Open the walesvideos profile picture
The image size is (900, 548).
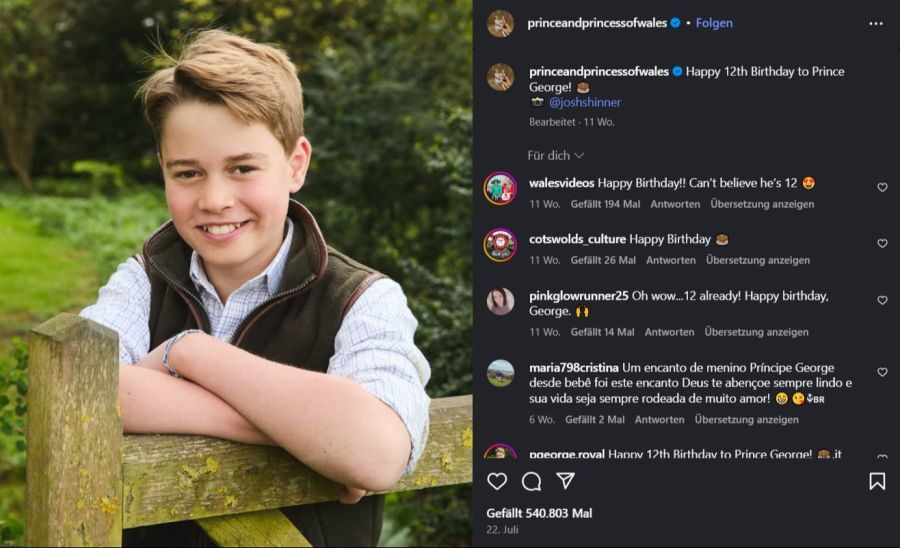click(500, 188)
